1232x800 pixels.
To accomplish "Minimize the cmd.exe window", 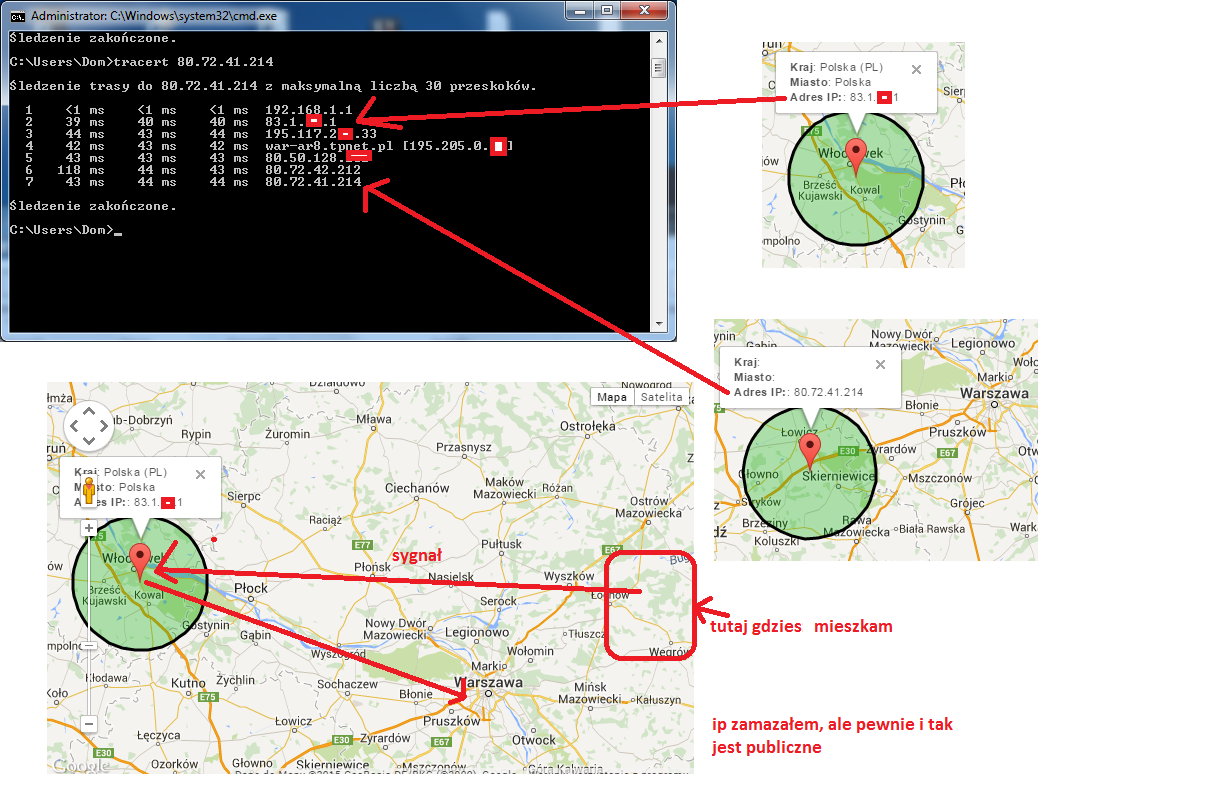I will [580, 9].
